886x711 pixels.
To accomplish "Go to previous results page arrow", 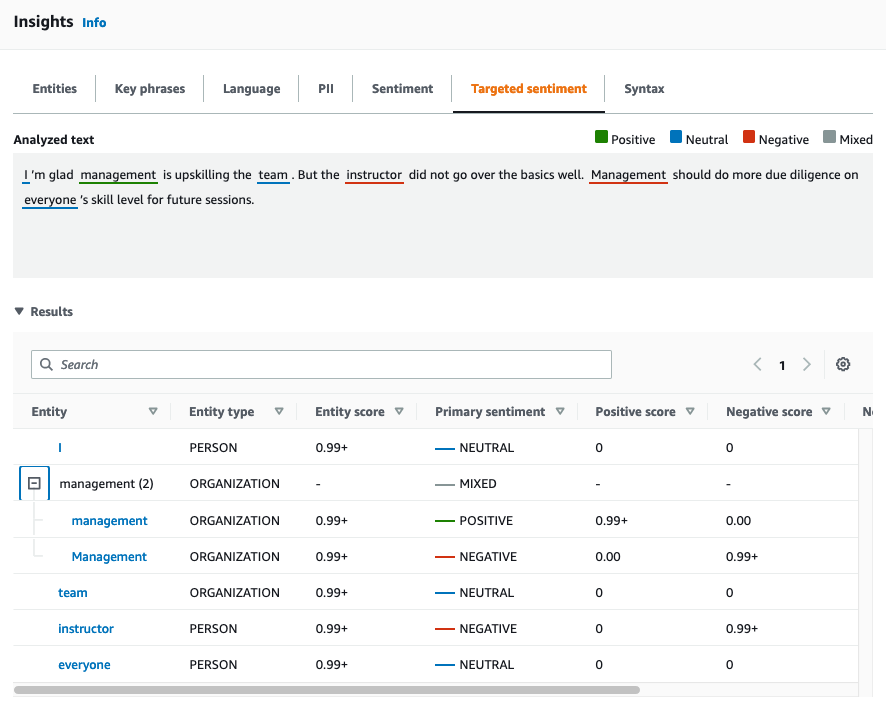I will (x=758, y=365).
